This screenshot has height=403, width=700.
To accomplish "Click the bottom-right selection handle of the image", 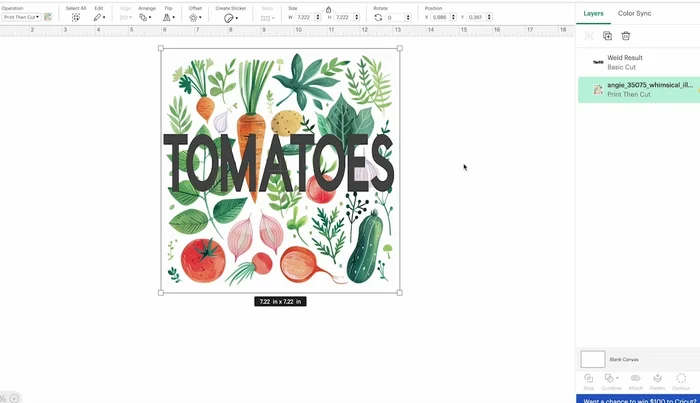I will [x=400, y=293].
